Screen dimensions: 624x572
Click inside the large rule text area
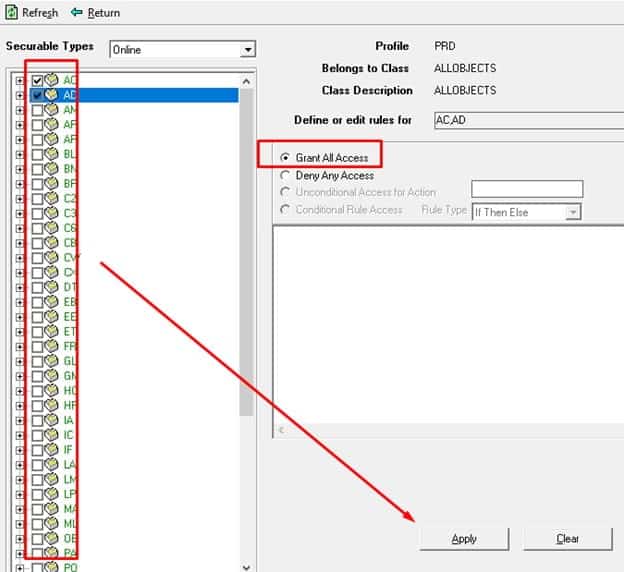(x=448, y=324)
